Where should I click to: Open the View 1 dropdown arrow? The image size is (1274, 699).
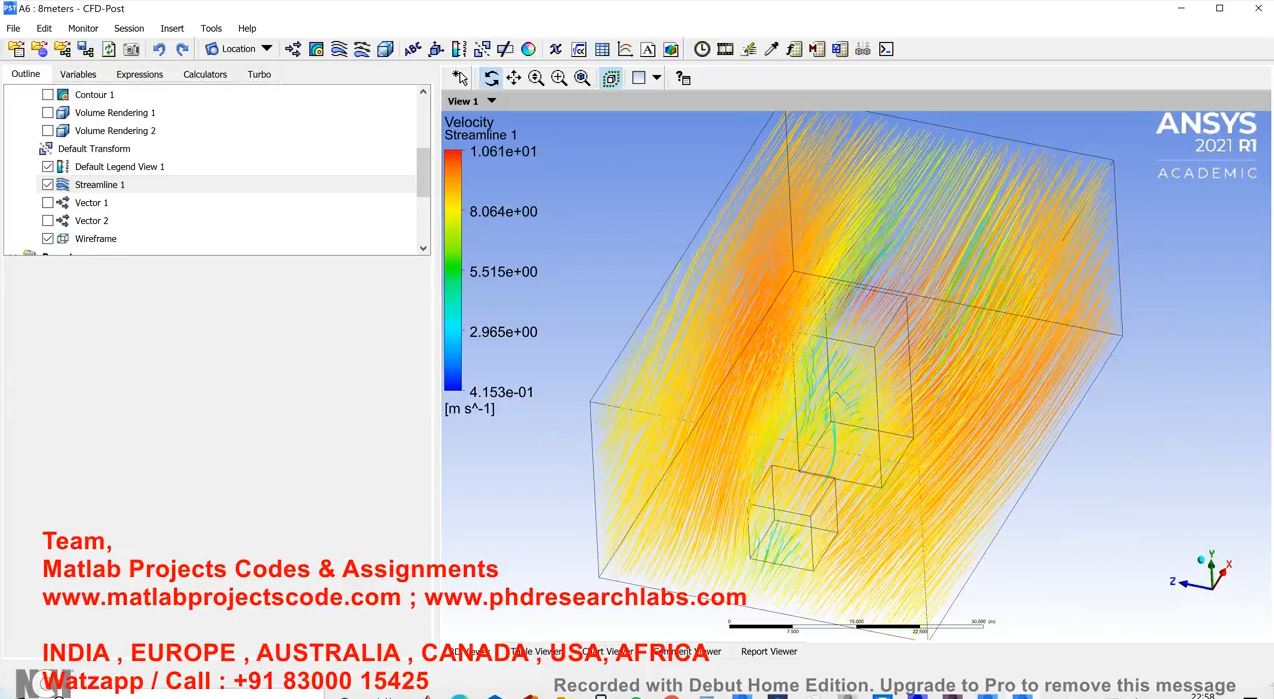491,101
